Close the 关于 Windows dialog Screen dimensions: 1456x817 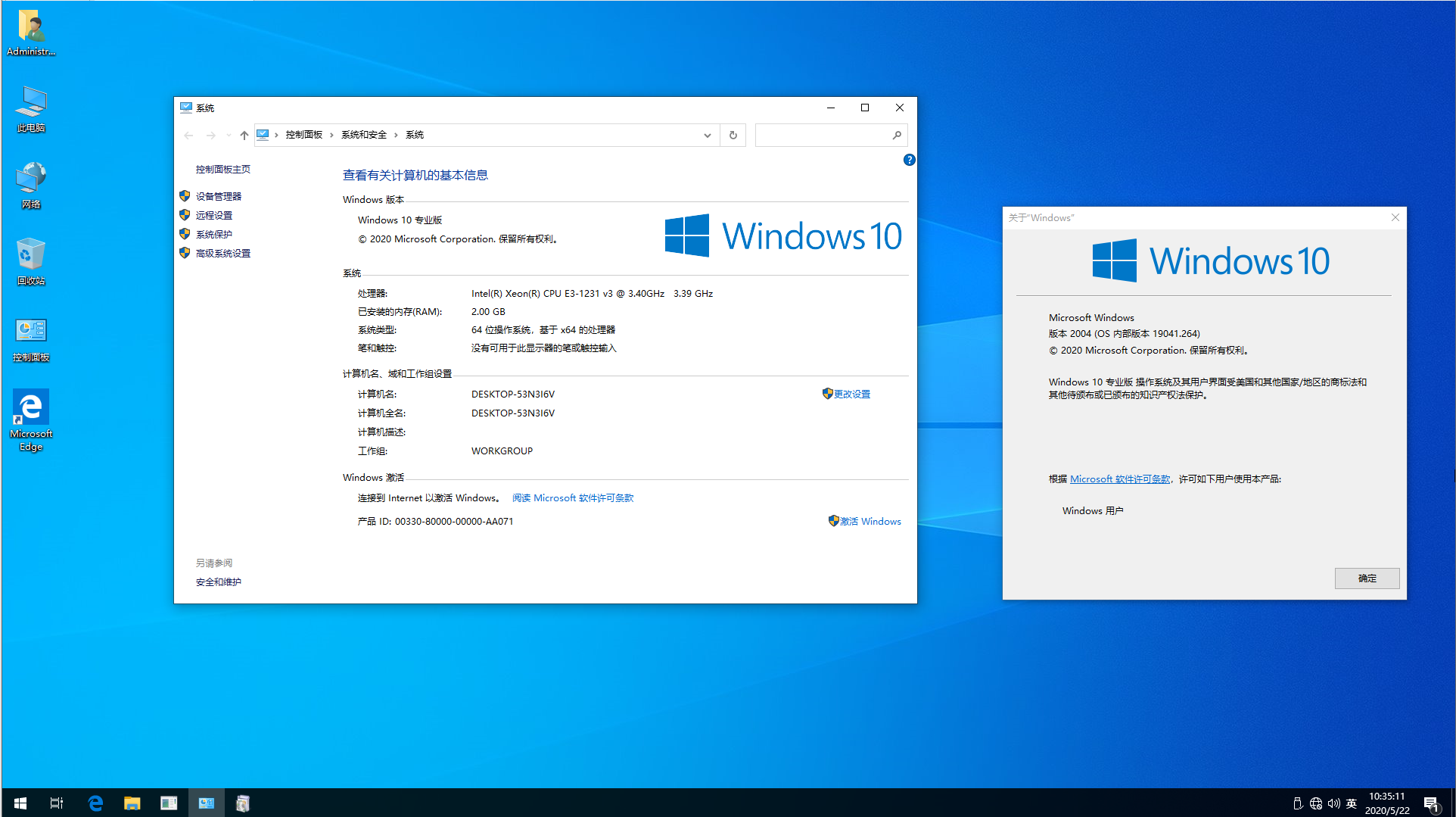[1395, 217]
